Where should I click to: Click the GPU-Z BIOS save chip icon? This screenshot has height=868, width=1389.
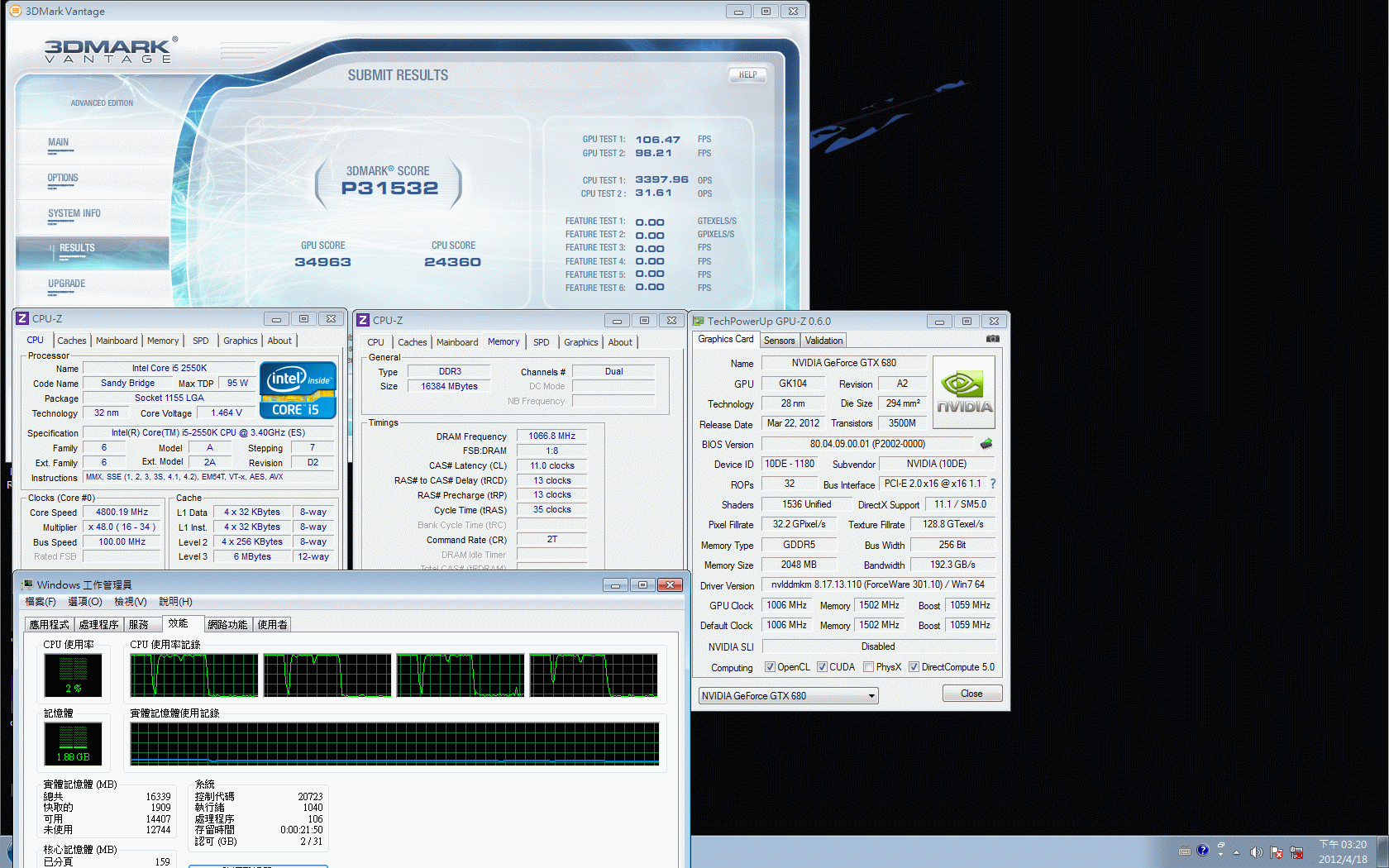click(x=986, y=444)
